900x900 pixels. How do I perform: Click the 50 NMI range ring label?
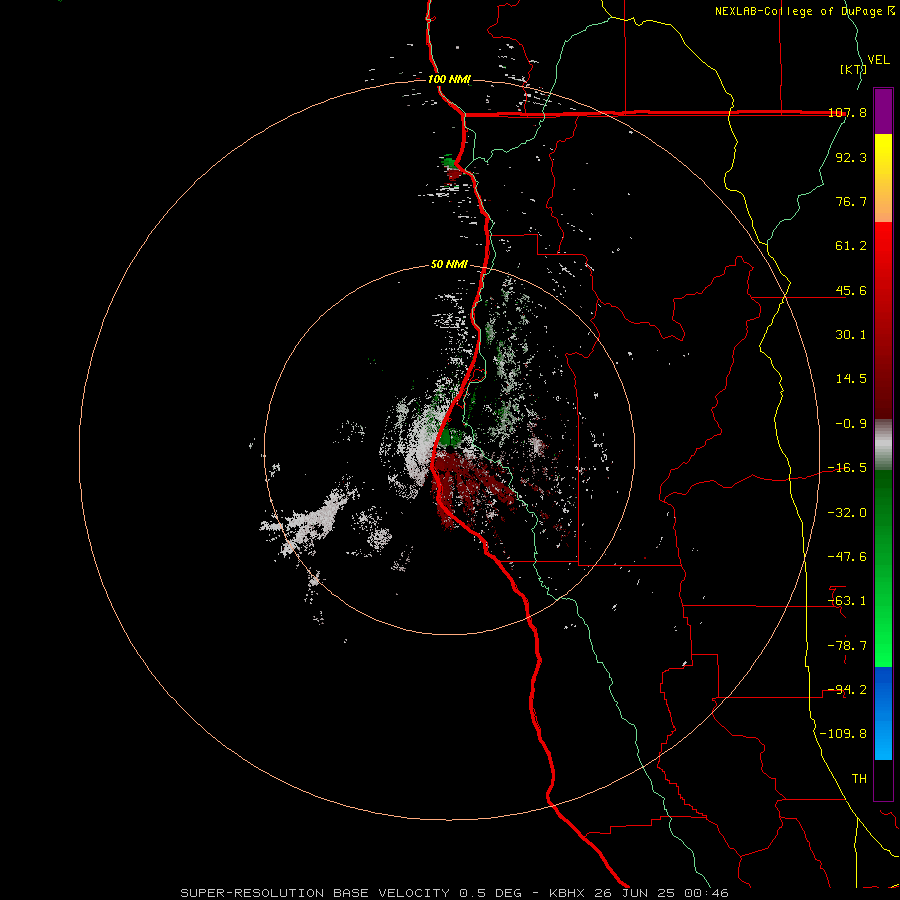[449, 265]
